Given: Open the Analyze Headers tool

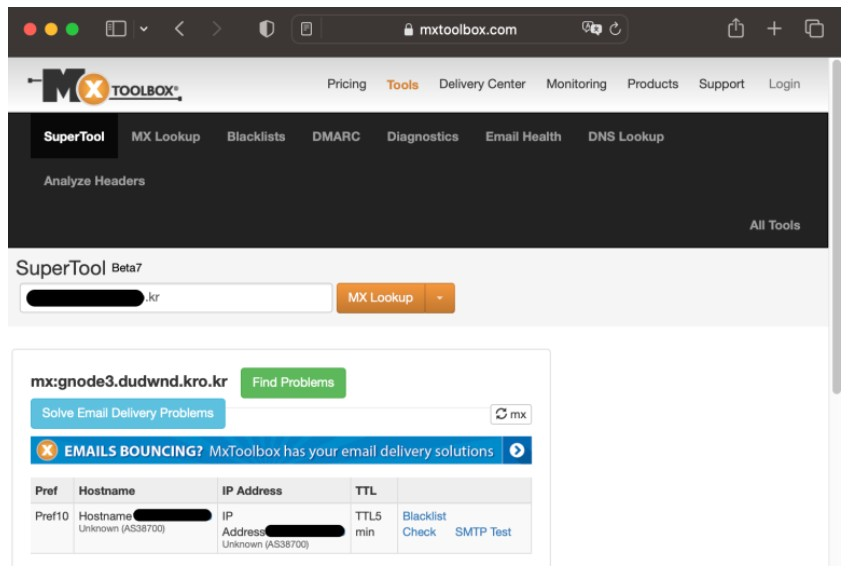Looking at the screenshot, I should coord(94,181).
